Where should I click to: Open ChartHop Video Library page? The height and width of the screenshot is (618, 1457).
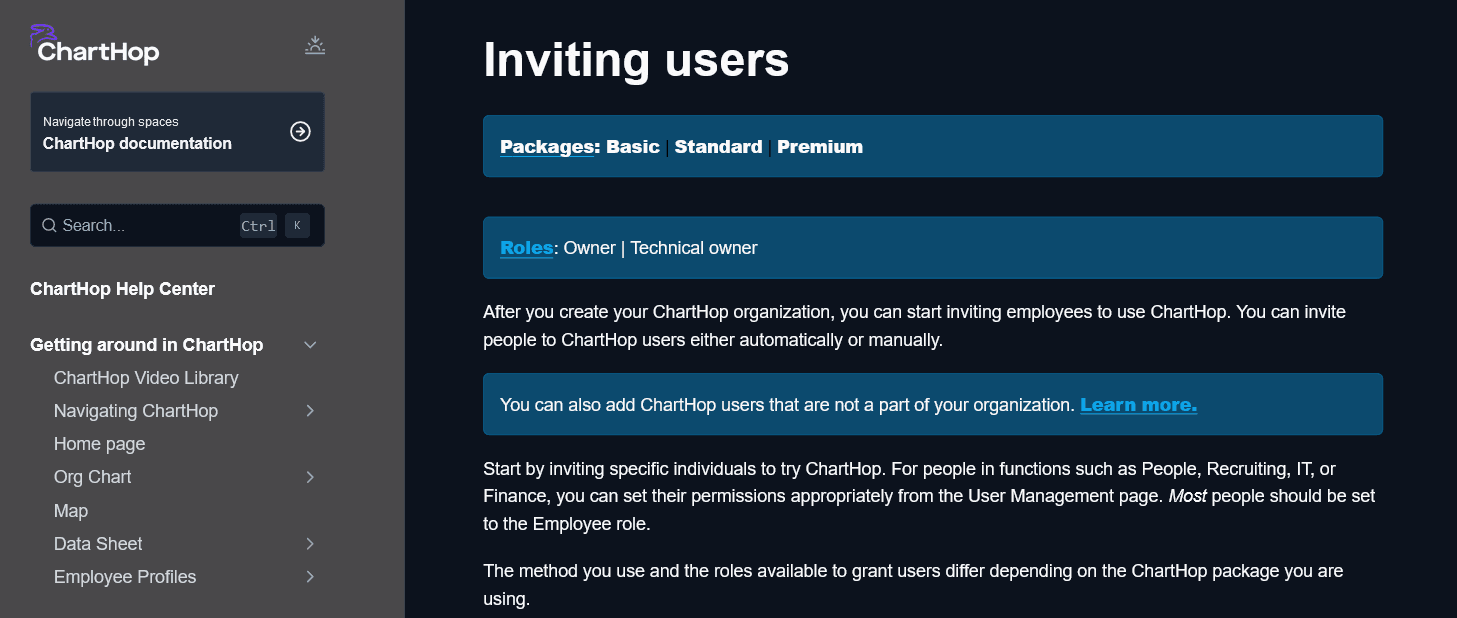[146, 378]
